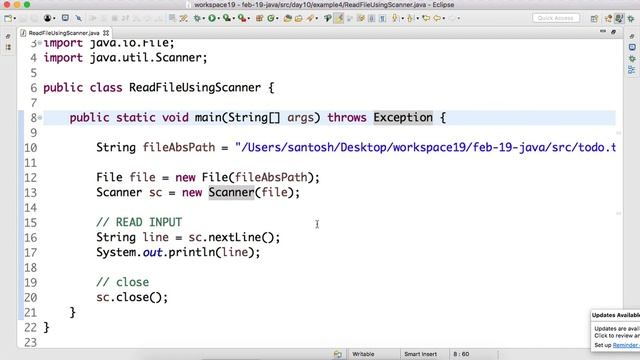Open the Outline view icon in right sidebar
This screenshot has height=360, width=640.
click(x=632, y=70)
